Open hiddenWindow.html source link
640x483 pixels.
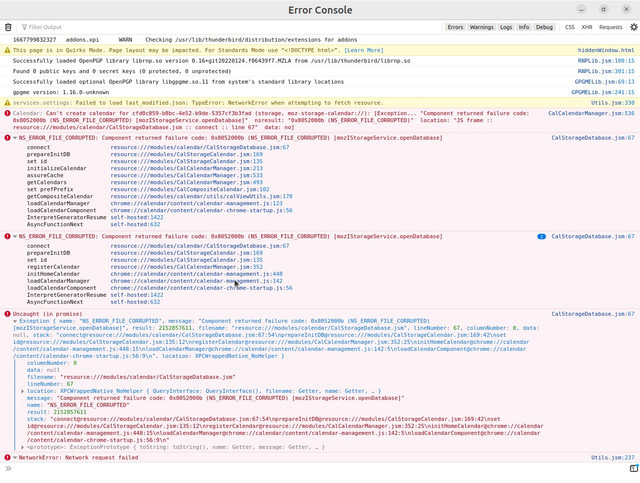pos(606,50)
